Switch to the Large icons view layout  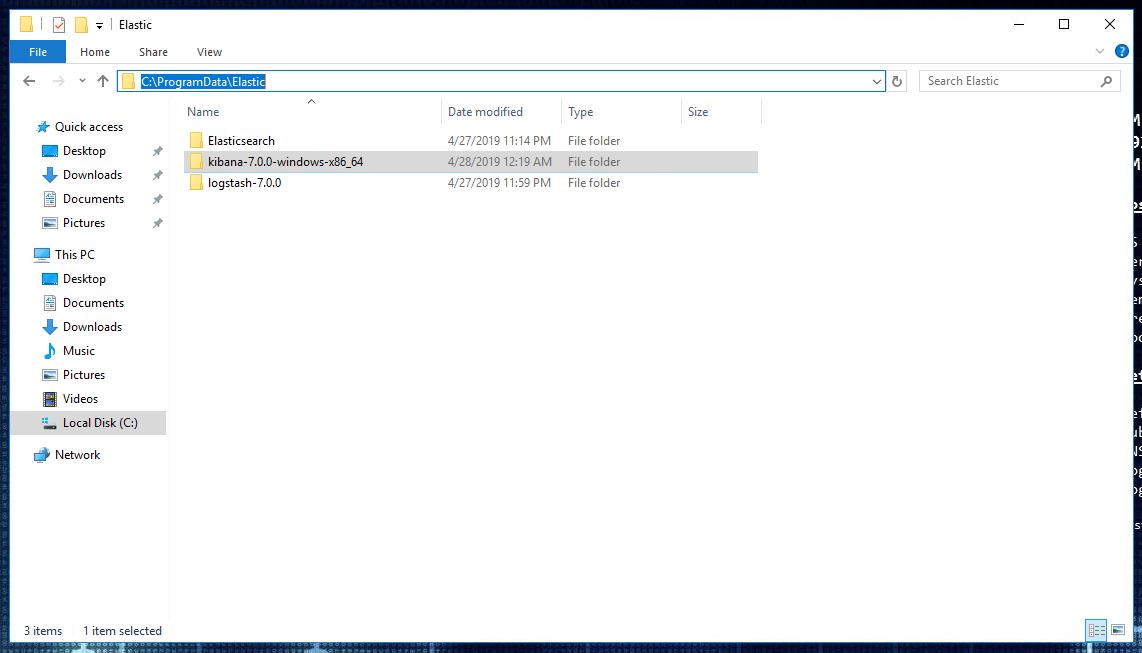(x=1118, y=630)
